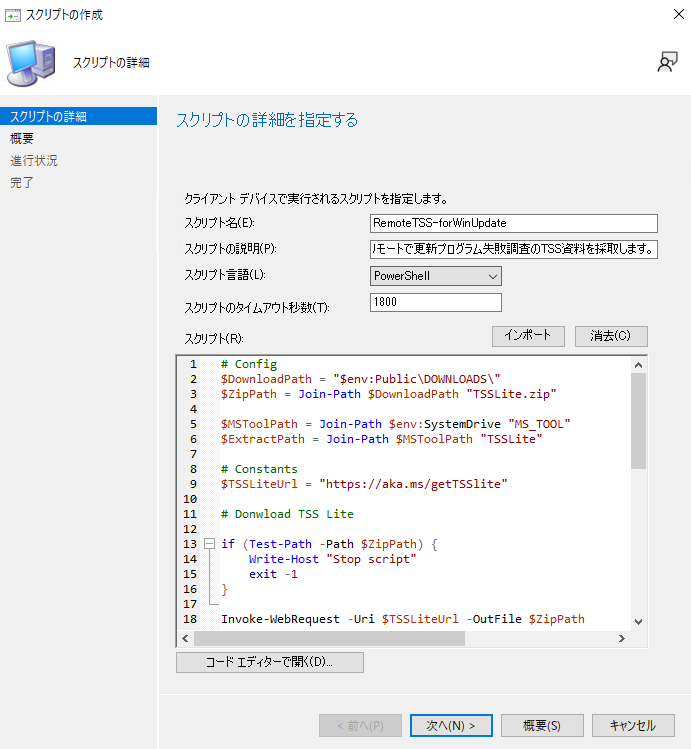The width and height of the screenshot is (691, 749).
Task: Click the スクリプト名 input field
Action: [x=513, y=223]
